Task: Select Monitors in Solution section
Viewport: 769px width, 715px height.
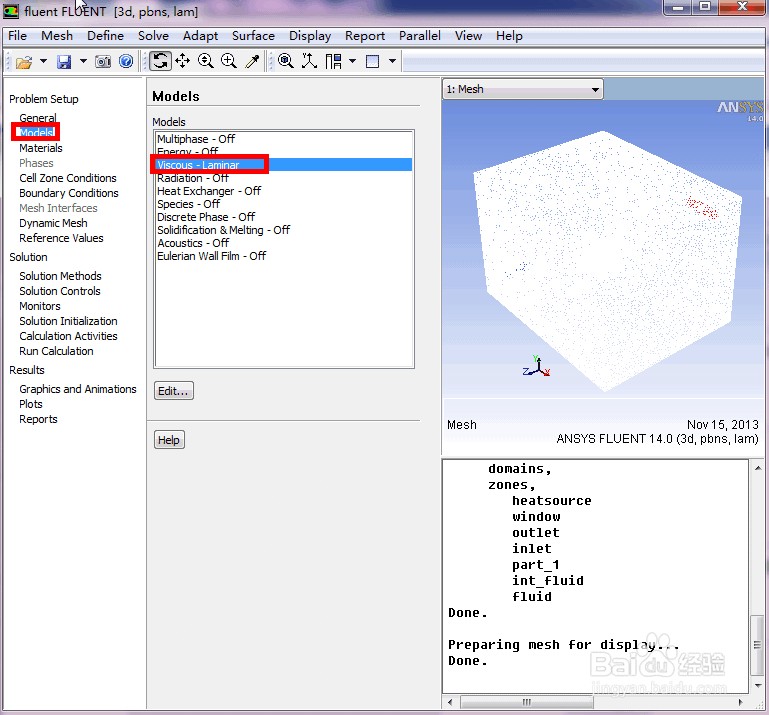Action: point(40,306)
